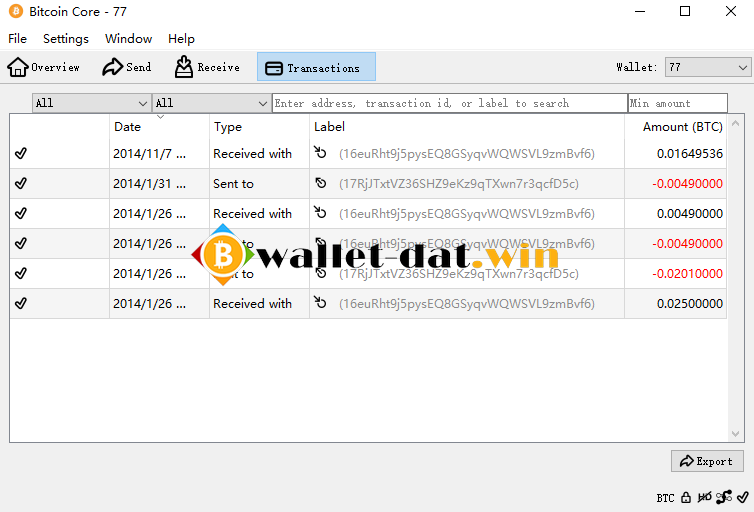Open the Help menu

(x=181, y=39)
